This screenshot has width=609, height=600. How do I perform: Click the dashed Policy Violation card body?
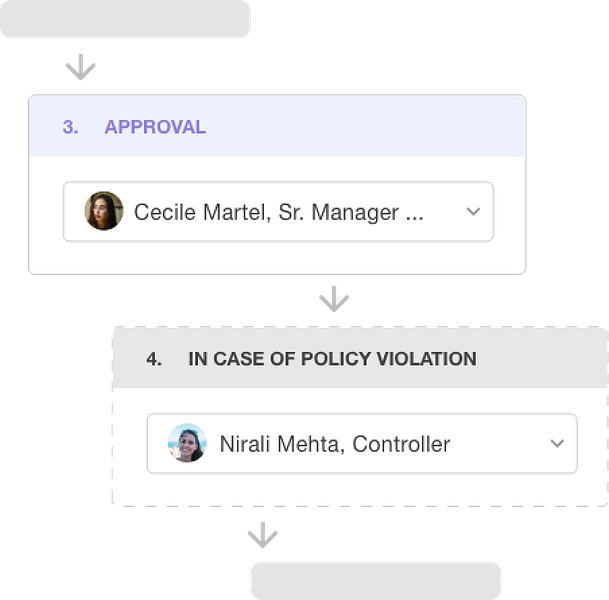(360, 489)
